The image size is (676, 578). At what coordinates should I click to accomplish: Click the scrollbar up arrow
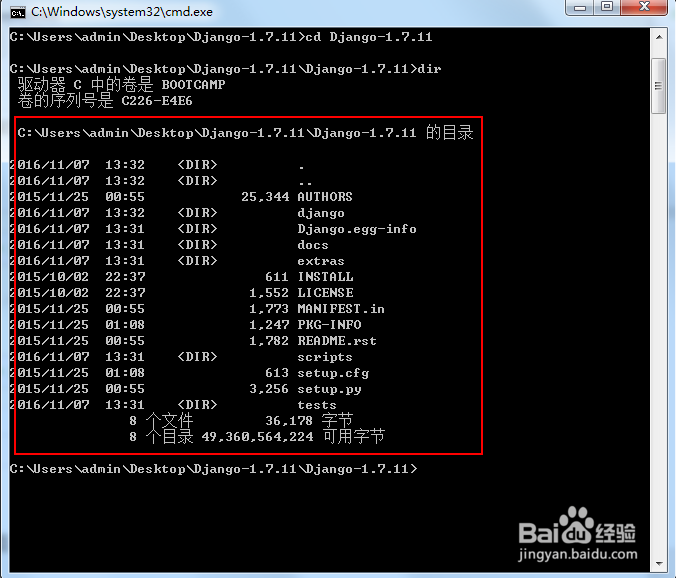[659, 37]
